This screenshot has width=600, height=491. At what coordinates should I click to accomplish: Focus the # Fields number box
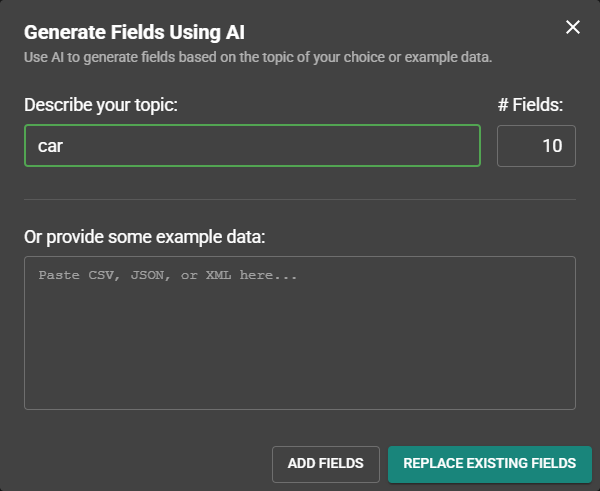pyautogui.click(x=536, y=146)
